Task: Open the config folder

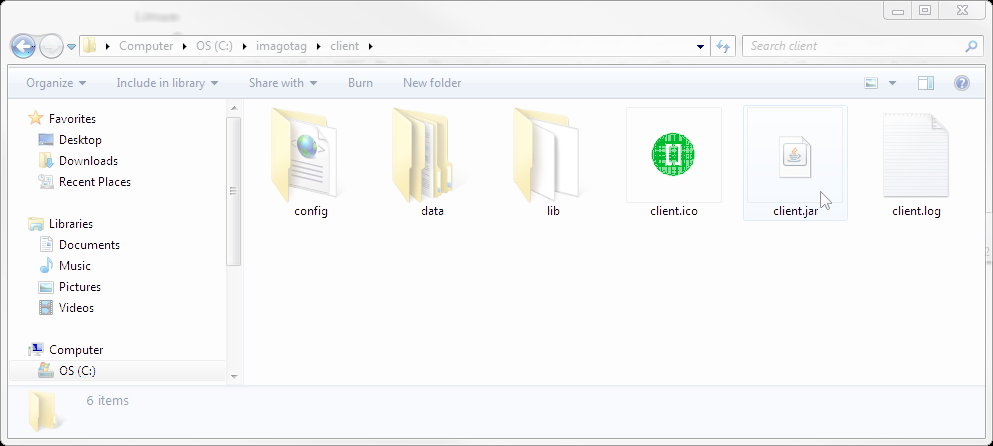Action: (310, 162)
